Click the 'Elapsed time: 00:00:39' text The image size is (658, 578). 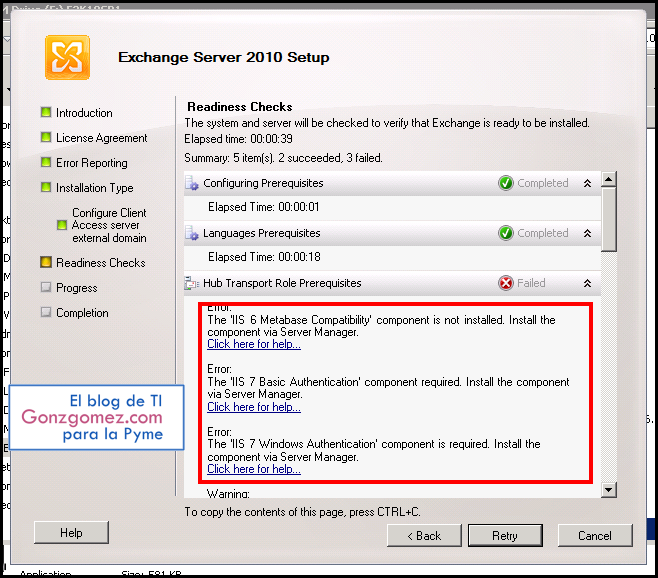tap(238, 139)
